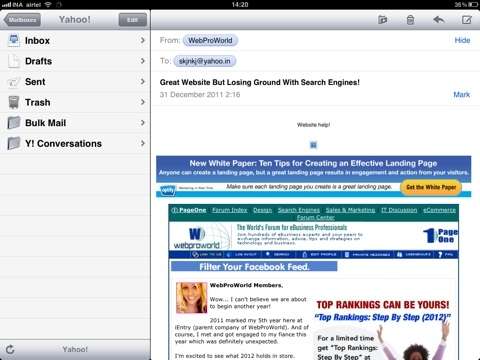The height and width of the screenshot is (360, 480).
Task: Click the Get the White Paper button
Action: 431,187
